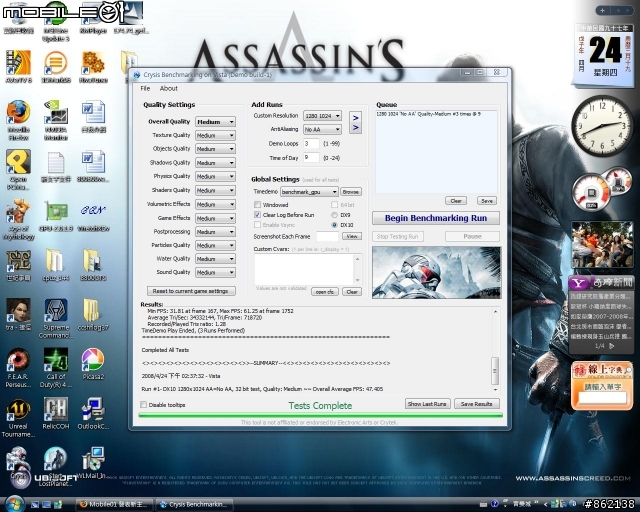Expand the Texture Quality dropdown

(x=216, y=135)
